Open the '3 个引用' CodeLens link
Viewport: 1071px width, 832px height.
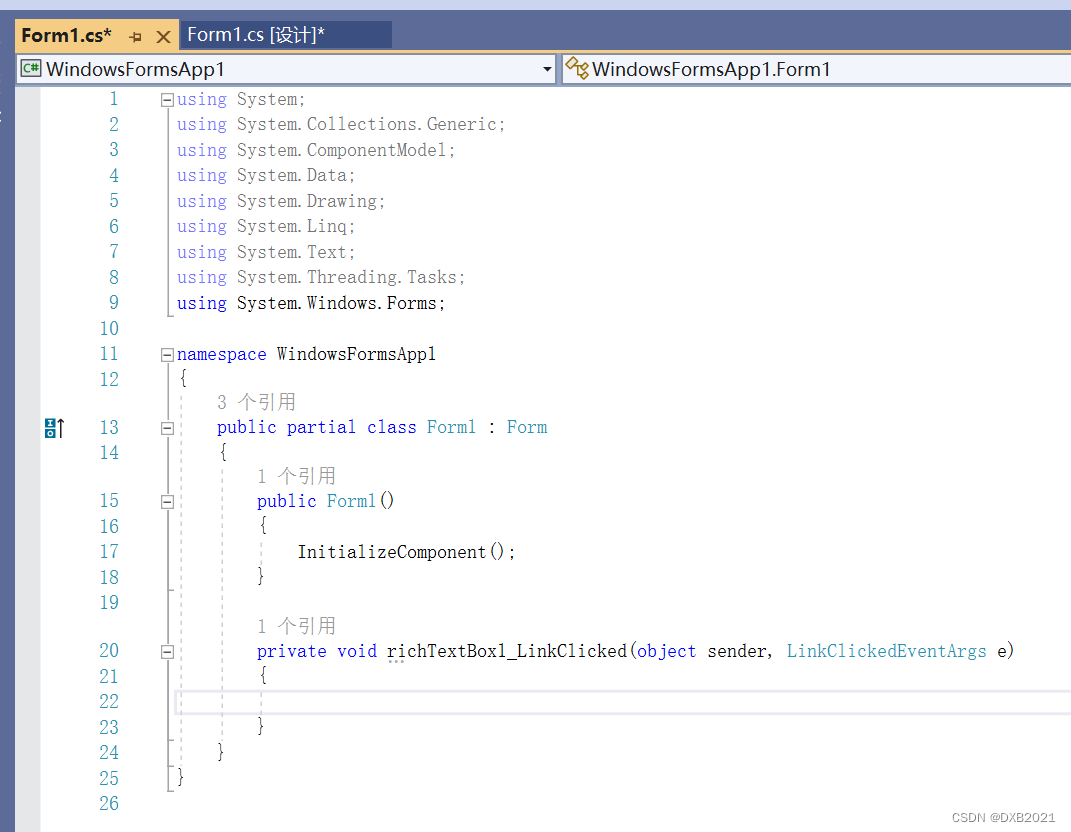tap(256, 402)
